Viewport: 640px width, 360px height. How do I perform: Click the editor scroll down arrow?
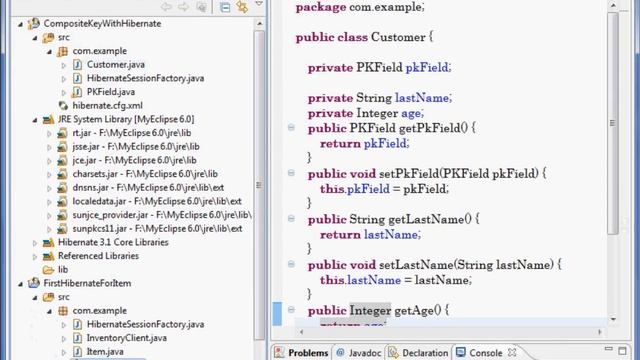click(x=613, y=319)
